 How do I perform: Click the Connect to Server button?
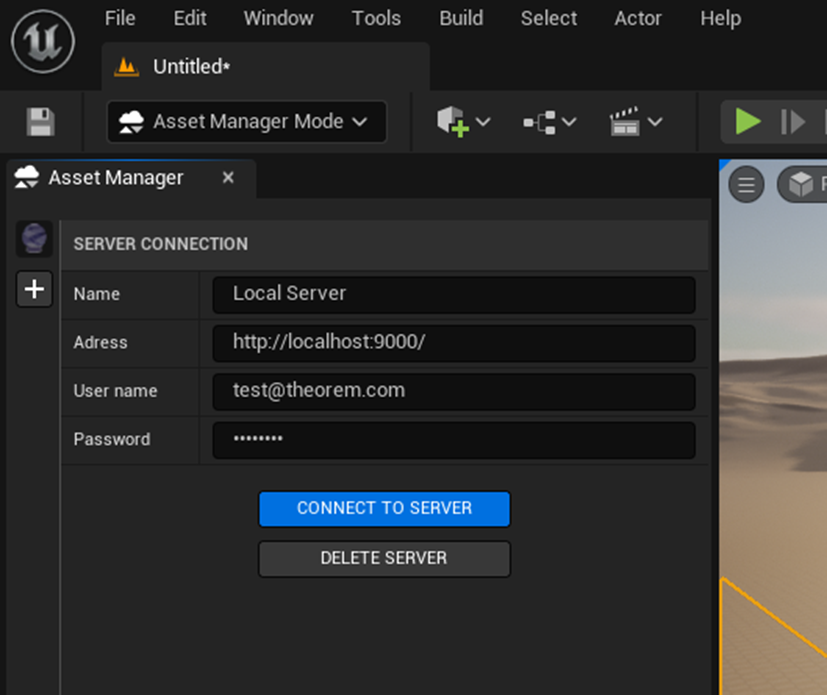click(x=384, y=508)
